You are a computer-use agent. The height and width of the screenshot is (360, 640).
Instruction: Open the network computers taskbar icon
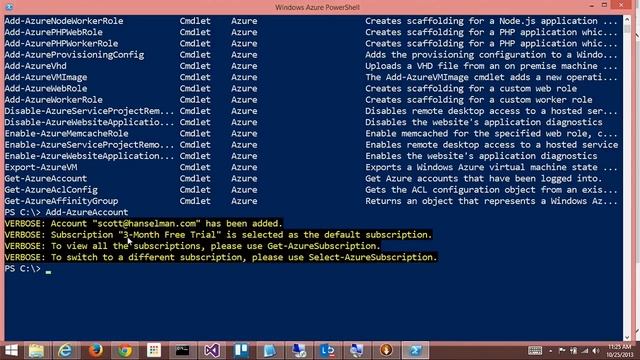(x=357, y=350)
